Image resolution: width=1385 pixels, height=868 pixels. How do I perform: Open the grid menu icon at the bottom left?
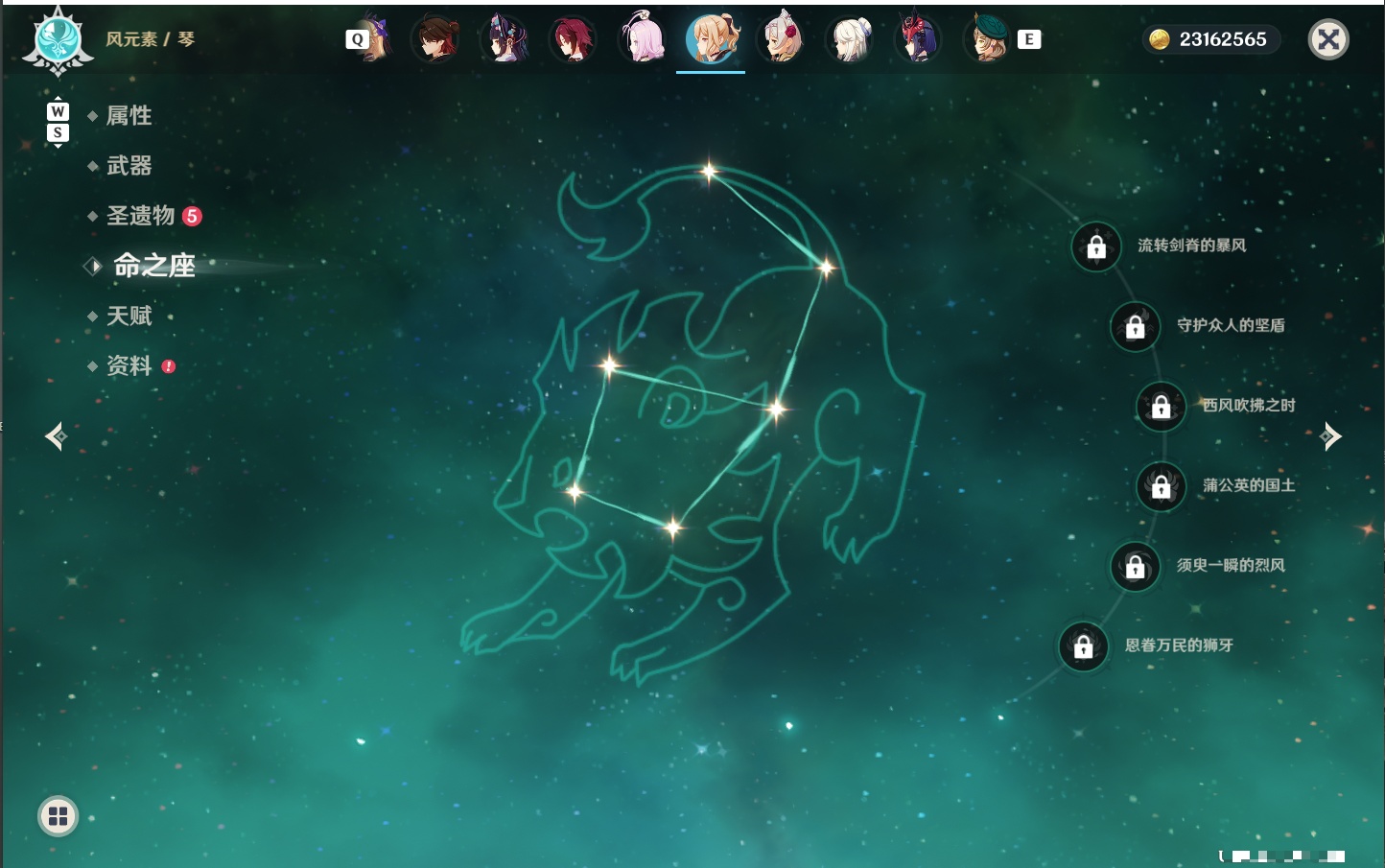(58, 817)
